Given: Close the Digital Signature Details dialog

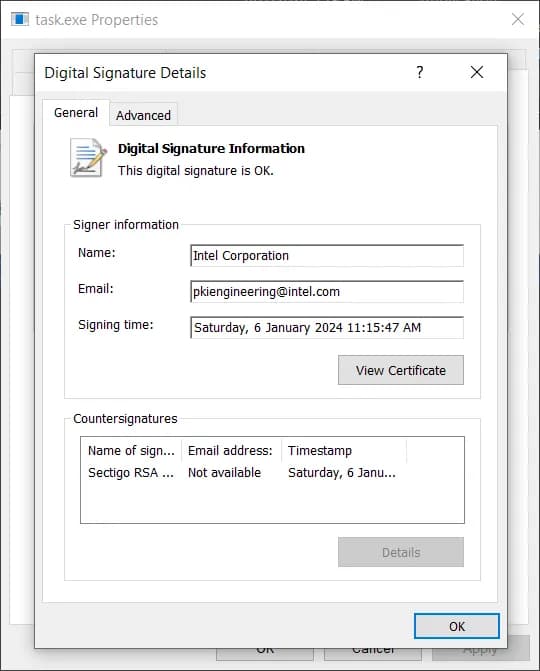Looking at the screenshot, I should pos(477,72).
